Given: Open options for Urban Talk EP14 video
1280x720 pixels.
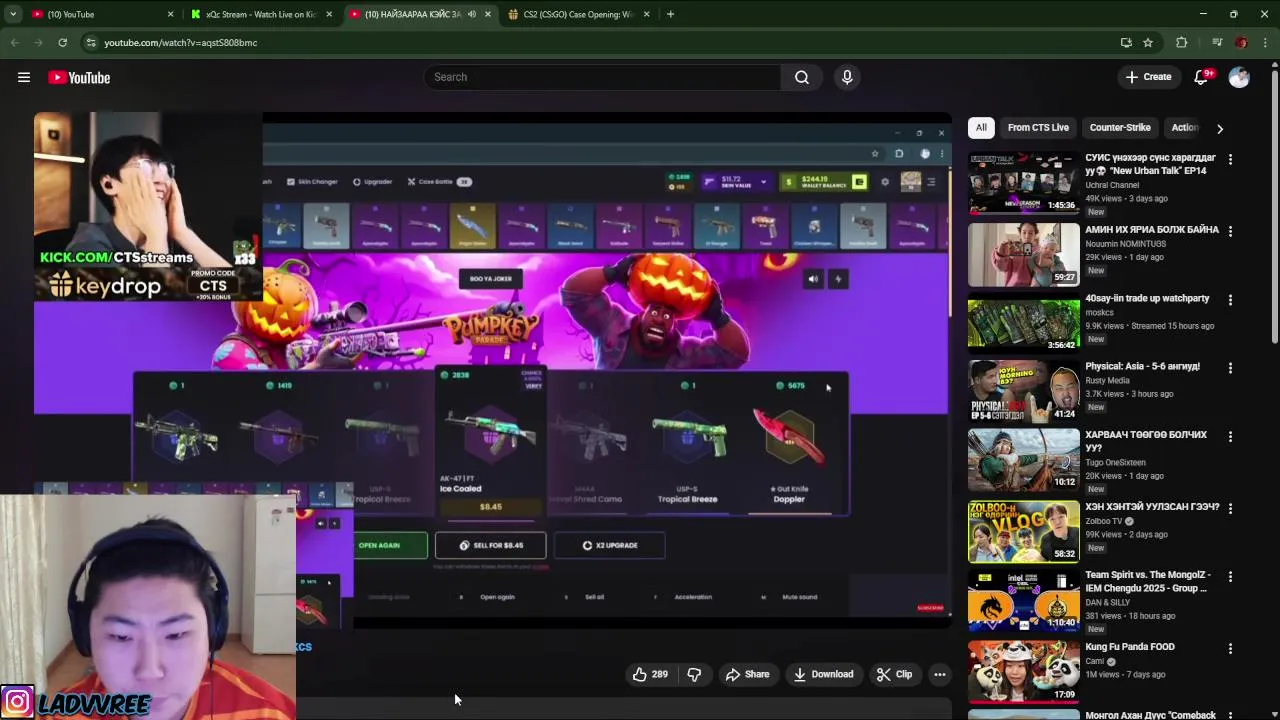Looking at the screenshot, I should pyautogui.click(x=1230, y=159).
